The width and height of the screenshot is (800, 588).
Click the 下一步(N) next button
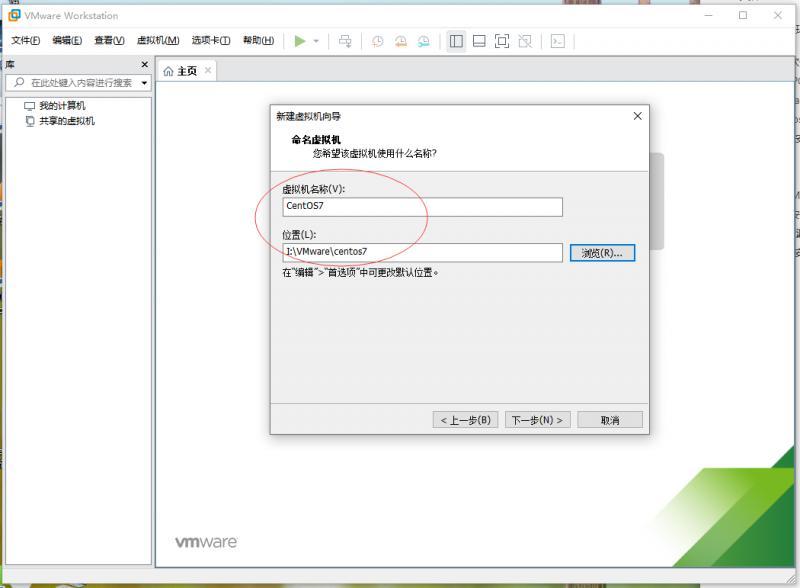[x=538, y=420]
